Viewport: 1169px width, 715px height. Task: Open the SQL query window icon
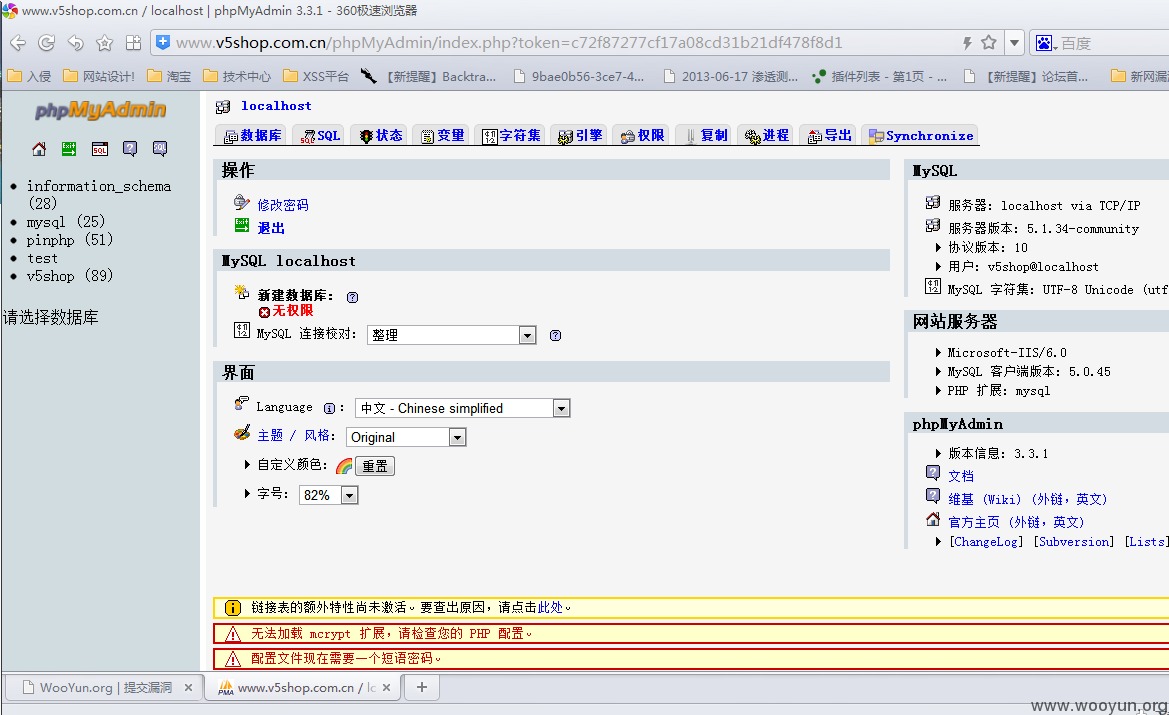click(100, 149)
